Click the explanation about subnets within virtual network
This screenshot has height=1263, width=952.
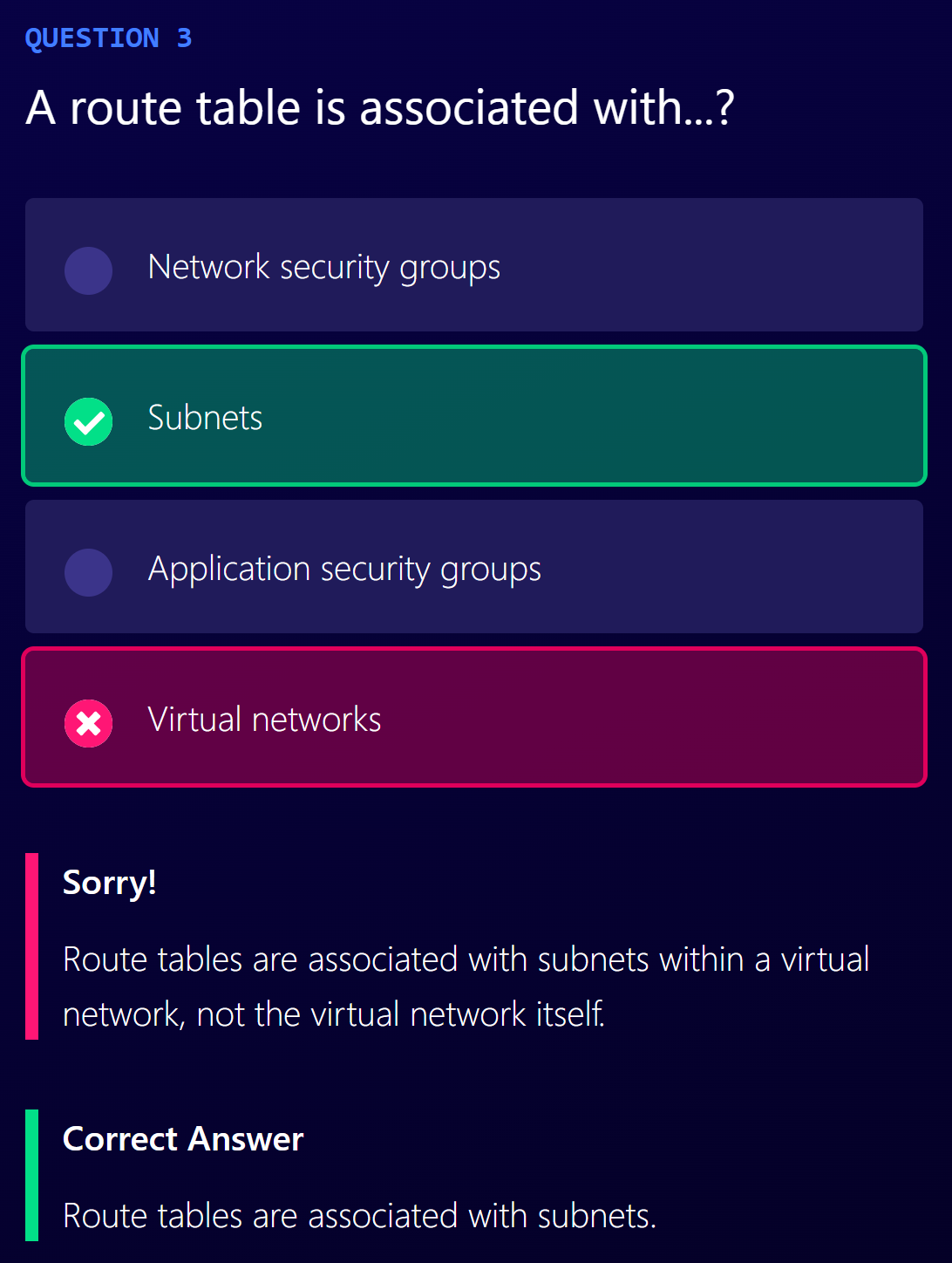click(466, 987)
